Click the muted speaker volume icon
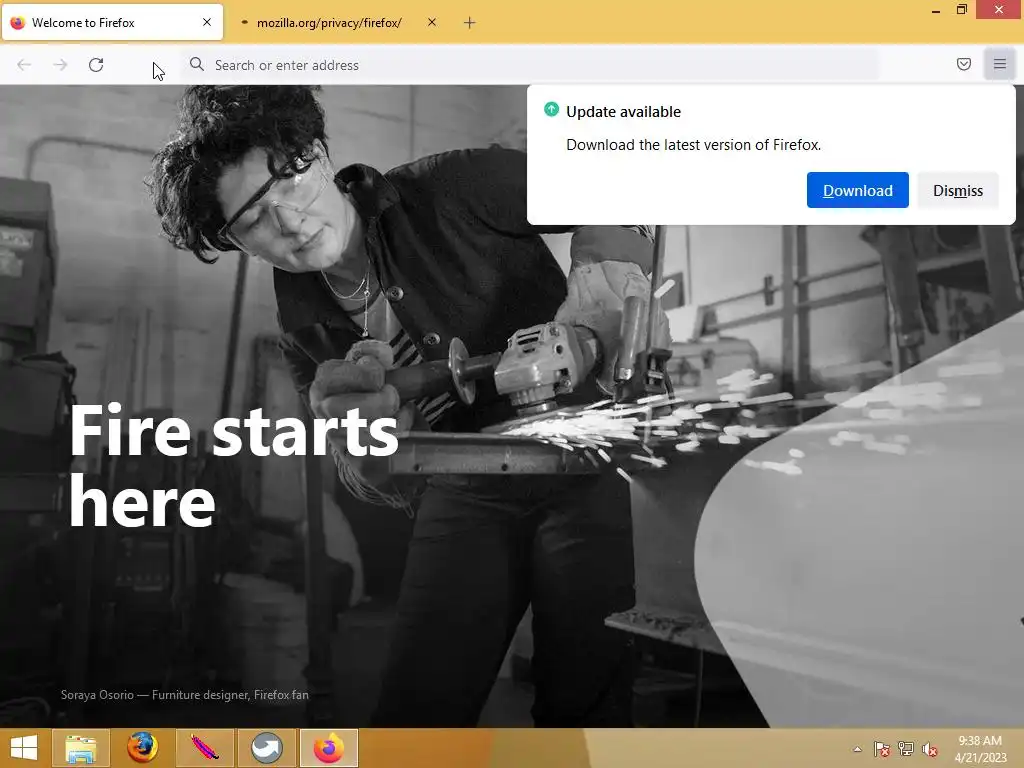Screen dimensions: 1024x768 click(929, 749)
